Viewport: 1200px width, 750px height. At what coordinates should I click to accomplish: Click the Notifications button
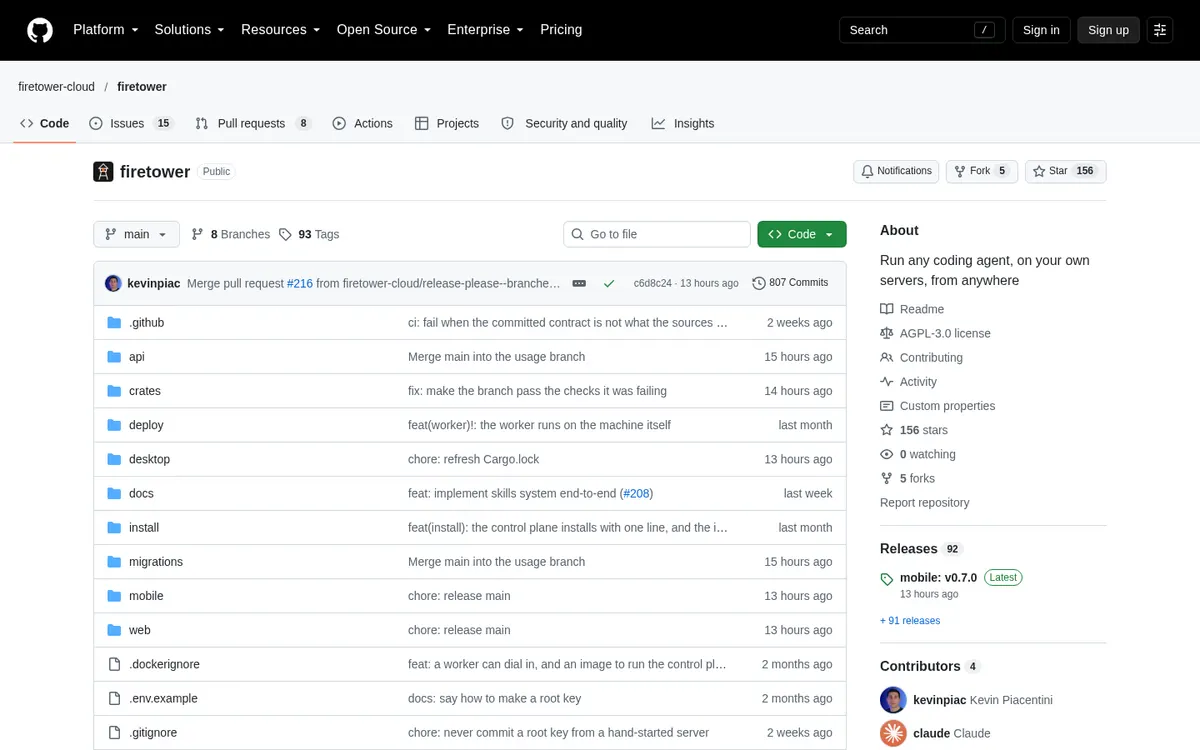[x=896, y=171]
